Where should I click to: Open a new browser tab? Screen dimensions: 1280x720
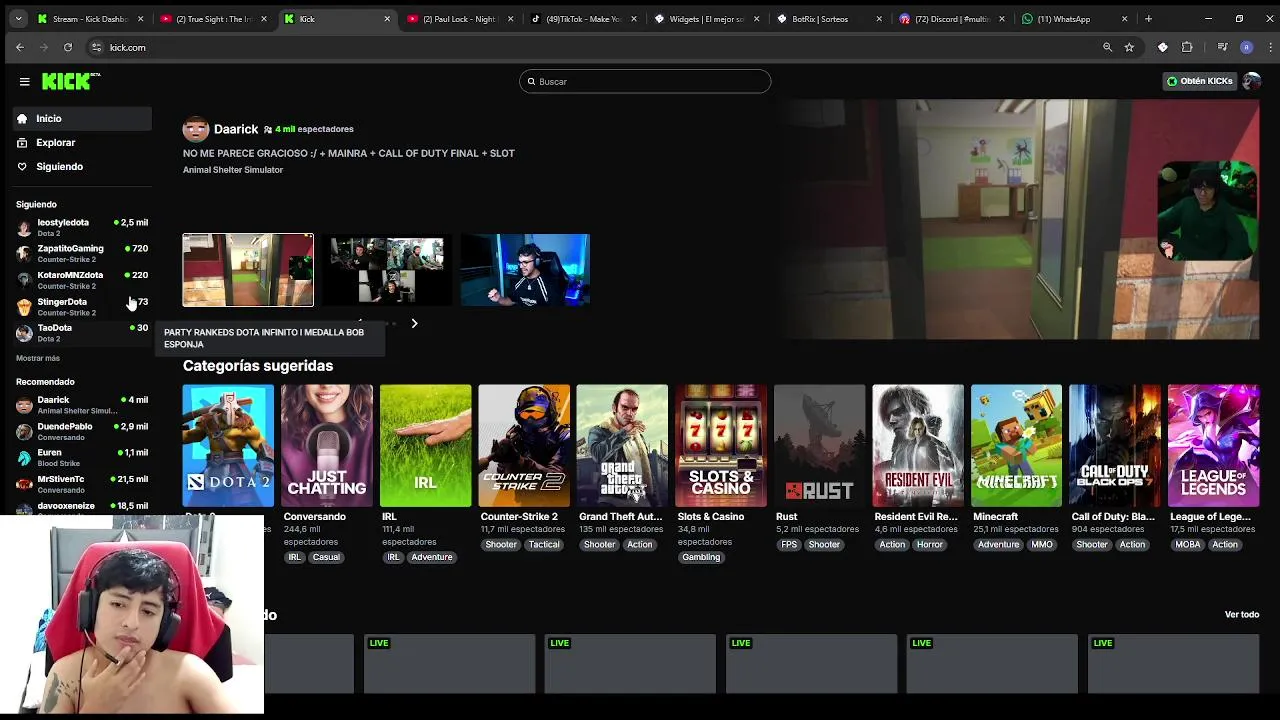1148,19
